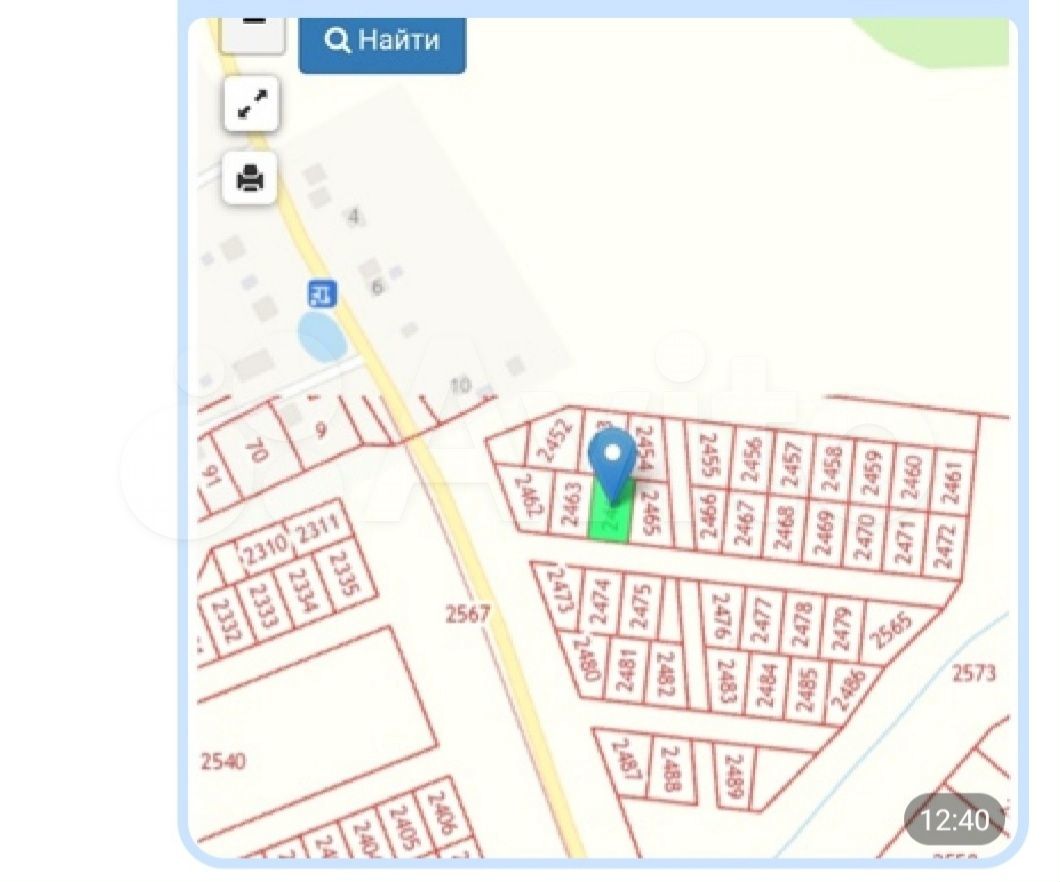Select parcel 2455 on the map
The height and width of the screenshot is (882, 1060).
click(x=709, y=455)
